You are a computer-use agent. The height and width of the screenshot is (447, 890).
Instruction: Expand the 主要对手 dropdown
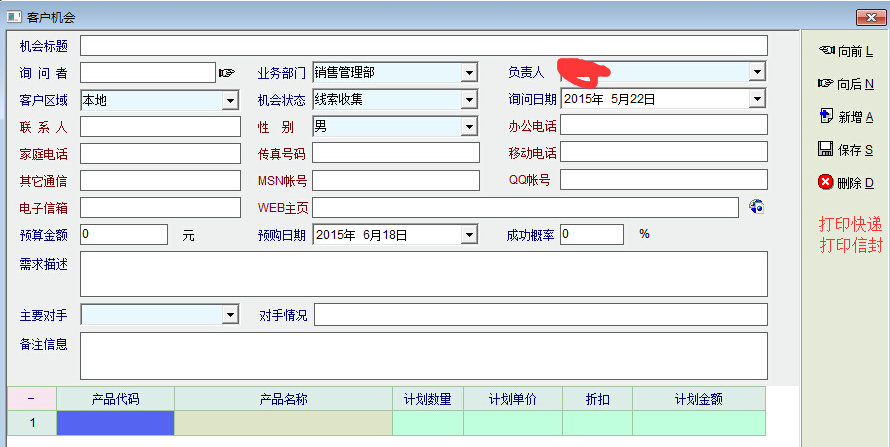click(230, 315)
